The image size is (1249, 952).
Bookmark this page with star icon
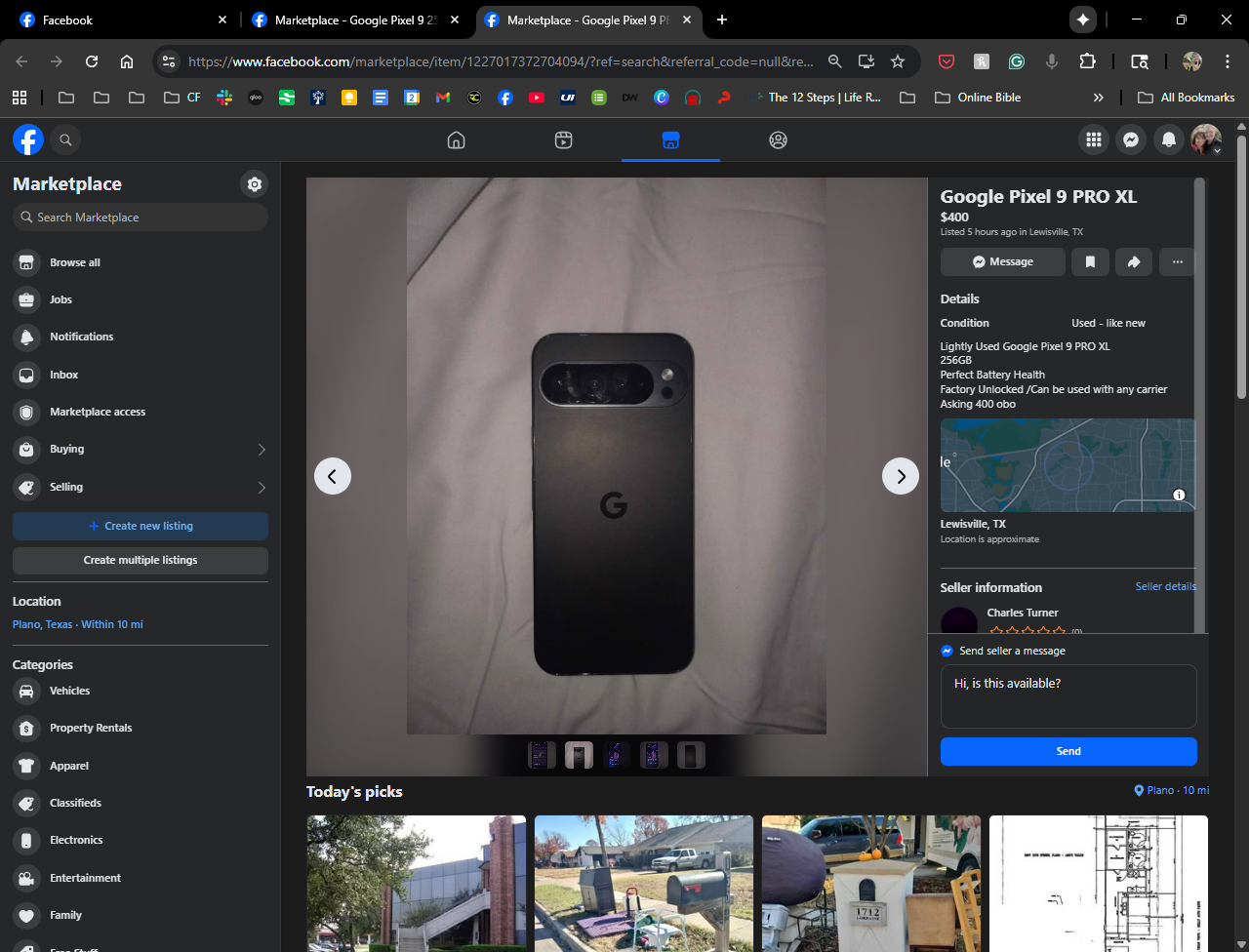click(x=898, y=61)
